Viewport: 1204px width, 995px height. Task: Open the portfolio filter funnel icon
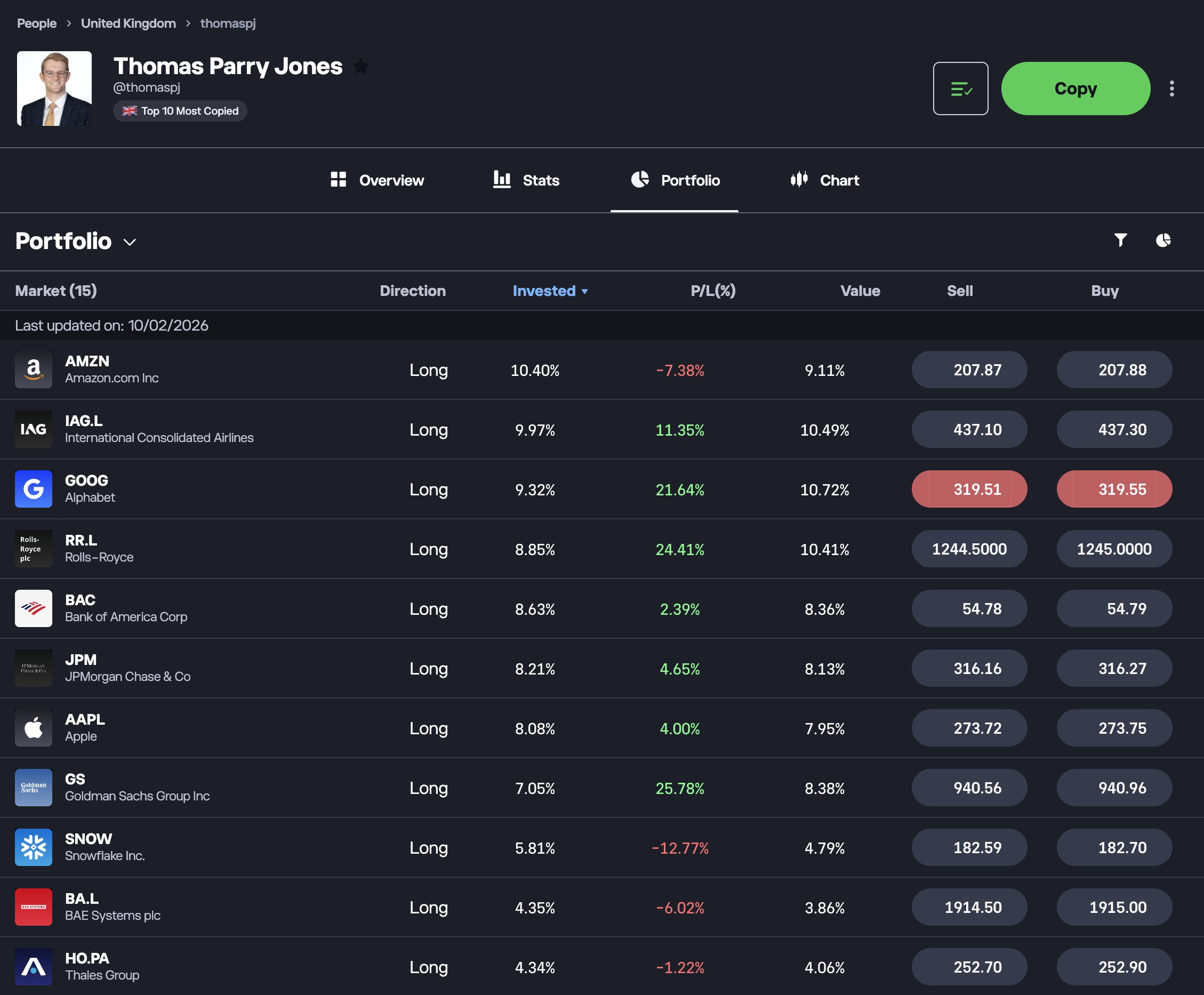click(1120, 240)
